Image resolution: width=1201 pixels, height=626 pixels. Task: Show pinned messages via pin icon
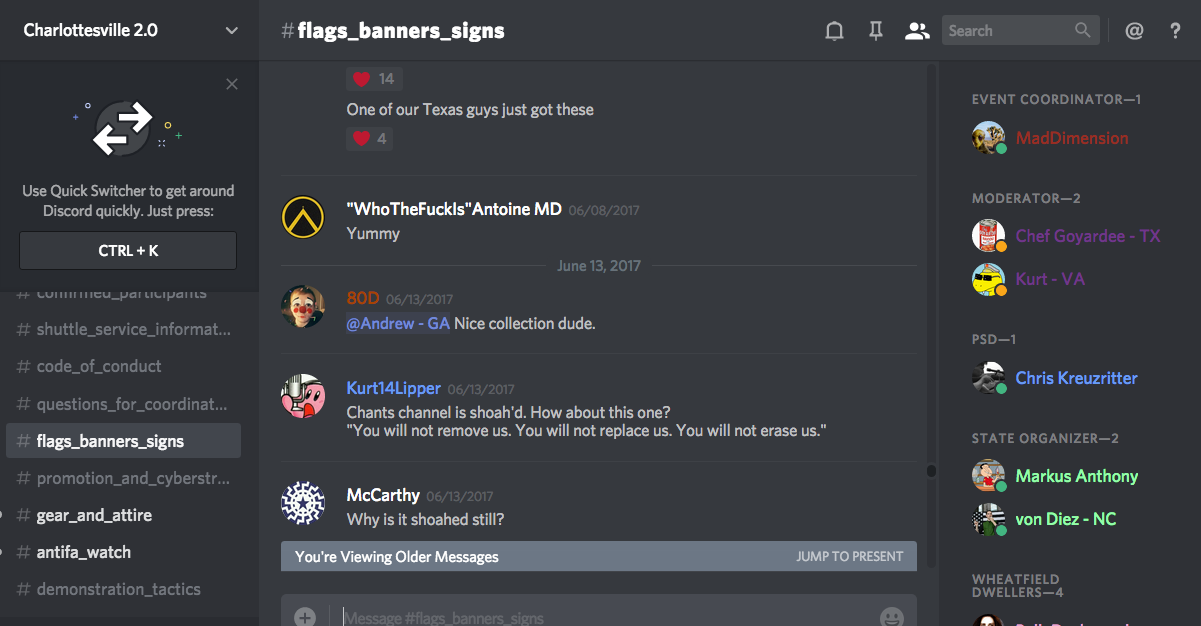[876, 31]
